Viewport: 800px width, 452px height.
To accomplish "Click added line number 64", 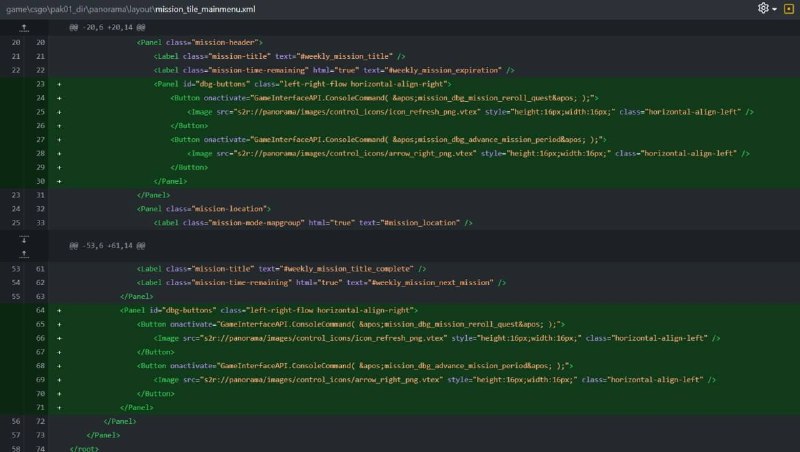I will [40, 310].
